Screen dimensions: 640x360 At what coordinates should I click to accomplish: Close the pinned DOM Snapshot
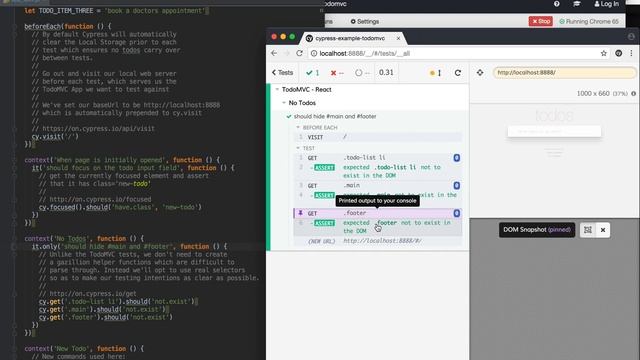click(x=603, y=230)
